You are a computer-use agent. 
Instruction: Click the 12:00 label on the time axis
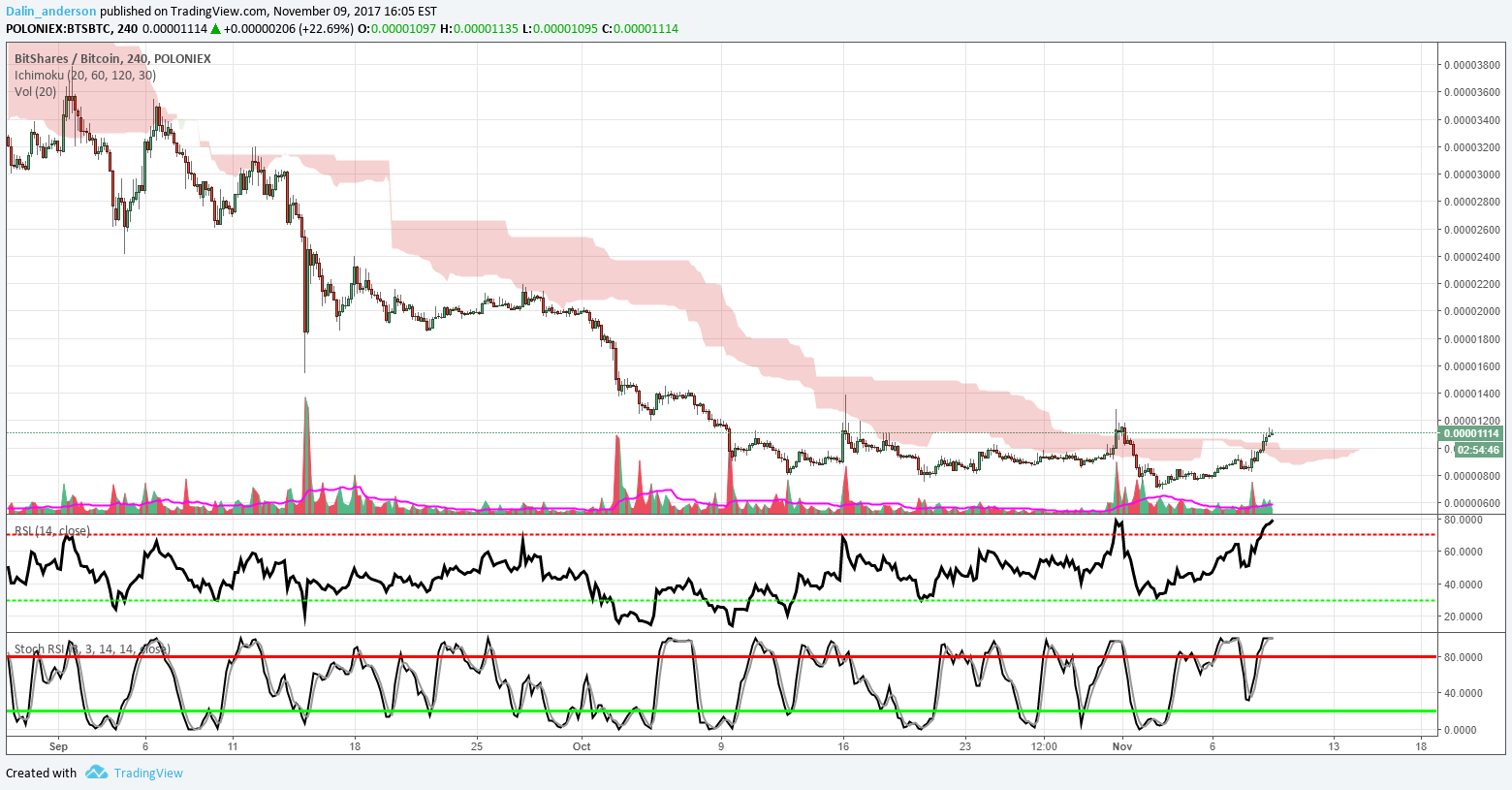point(1044,746)
